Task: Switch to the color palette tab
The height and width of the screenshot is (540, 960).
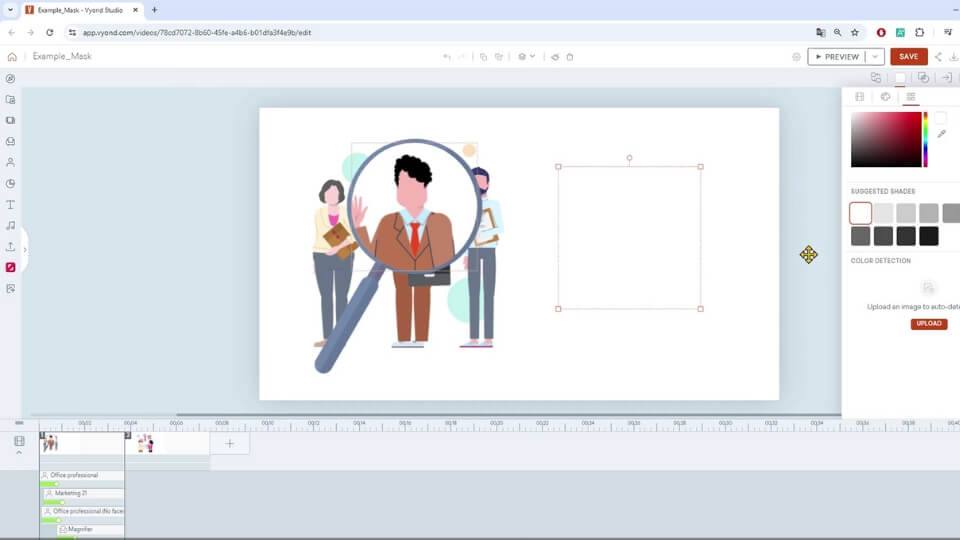Action: click(x=885, y=97)
